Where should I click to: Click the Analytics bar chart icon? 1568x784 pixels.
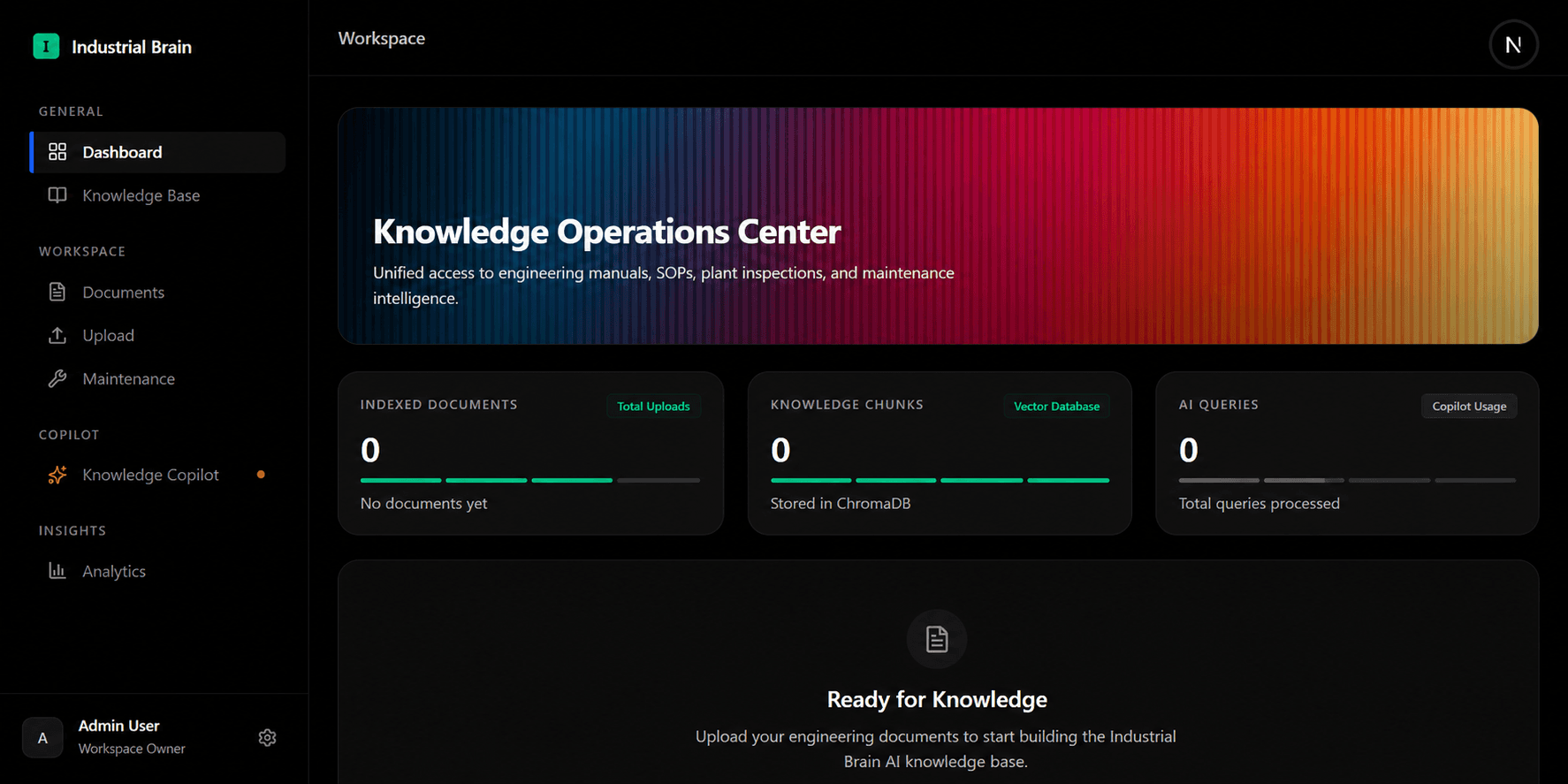coord(57,571)
